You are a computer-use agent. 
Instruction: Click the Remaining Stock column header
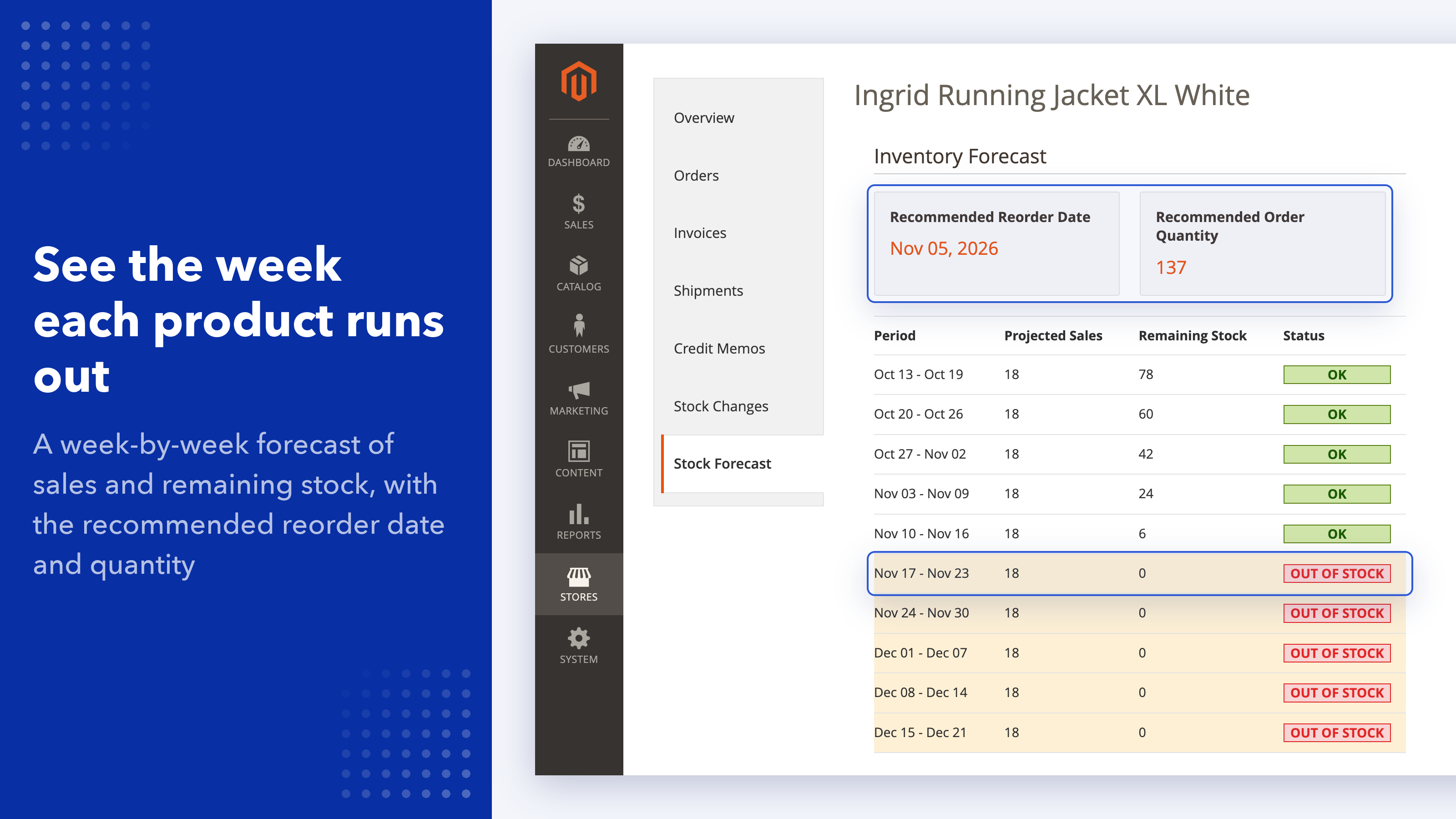(1192, 335)
